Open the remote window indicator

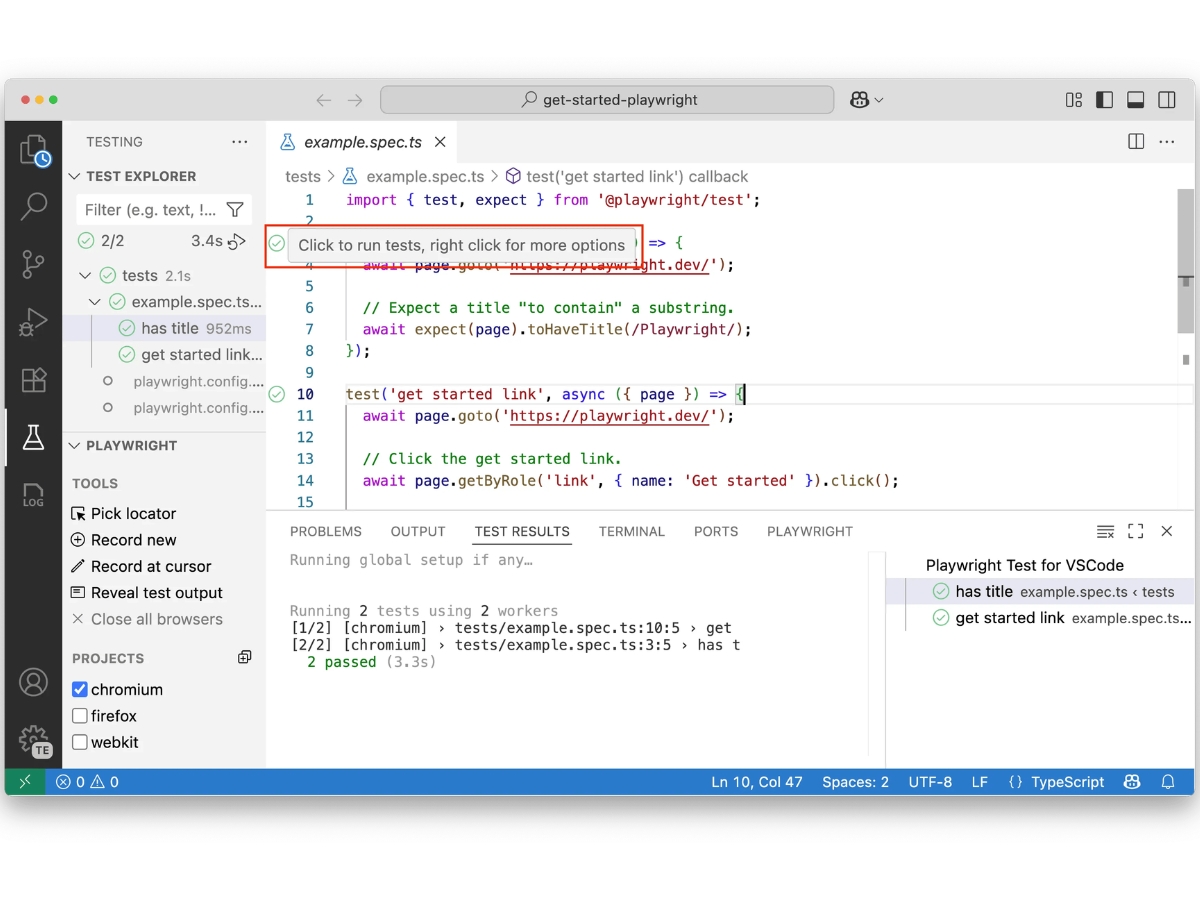coord(25,782)
